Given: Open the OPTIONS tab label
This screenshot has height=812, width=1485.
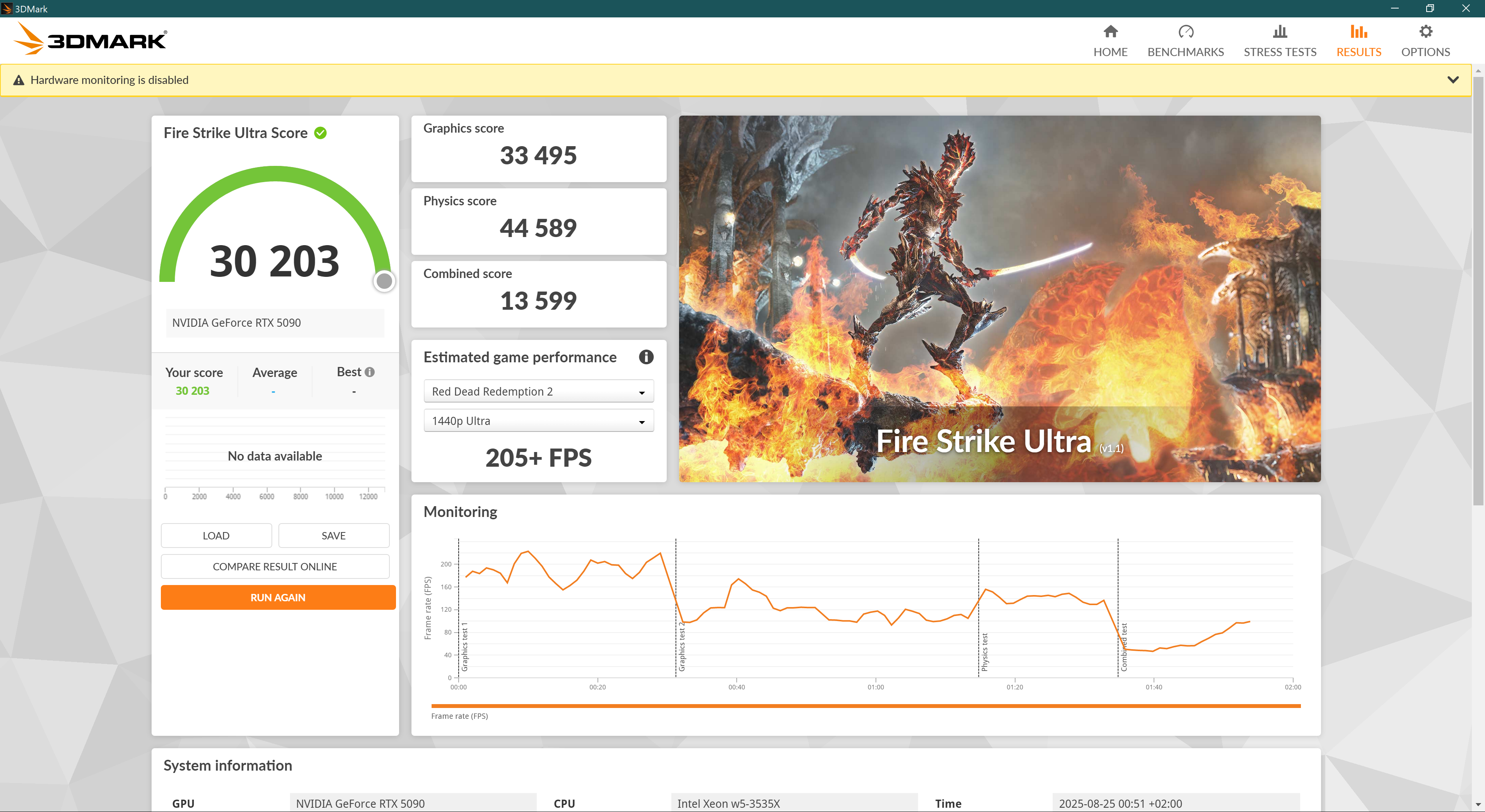Looking at the screenshot, I should [1425, 52].
